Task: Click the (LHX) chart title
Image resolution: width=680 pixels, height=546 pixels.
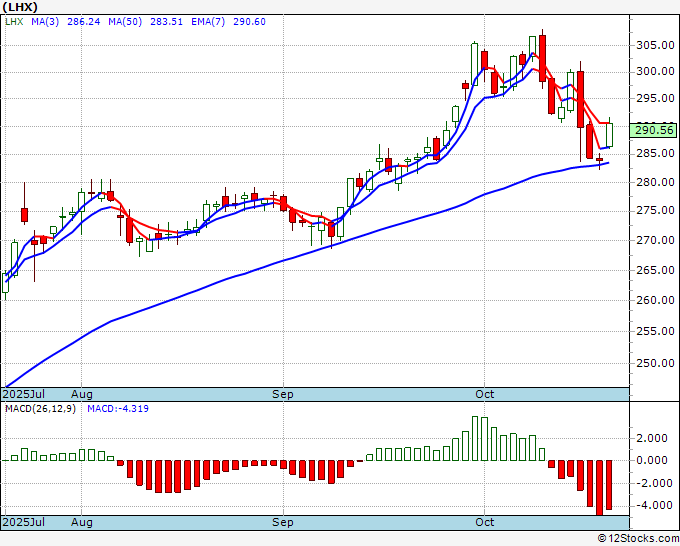Action: click(x=20, y=7)
